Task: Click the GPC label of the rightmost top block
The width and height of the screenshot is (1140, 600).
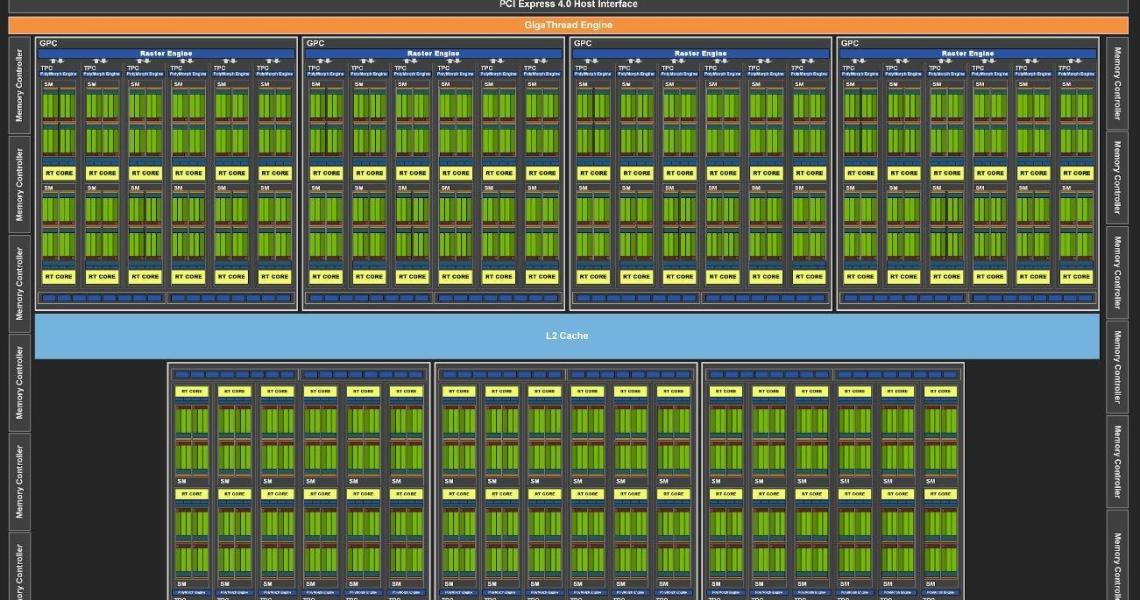Action: 849,43
